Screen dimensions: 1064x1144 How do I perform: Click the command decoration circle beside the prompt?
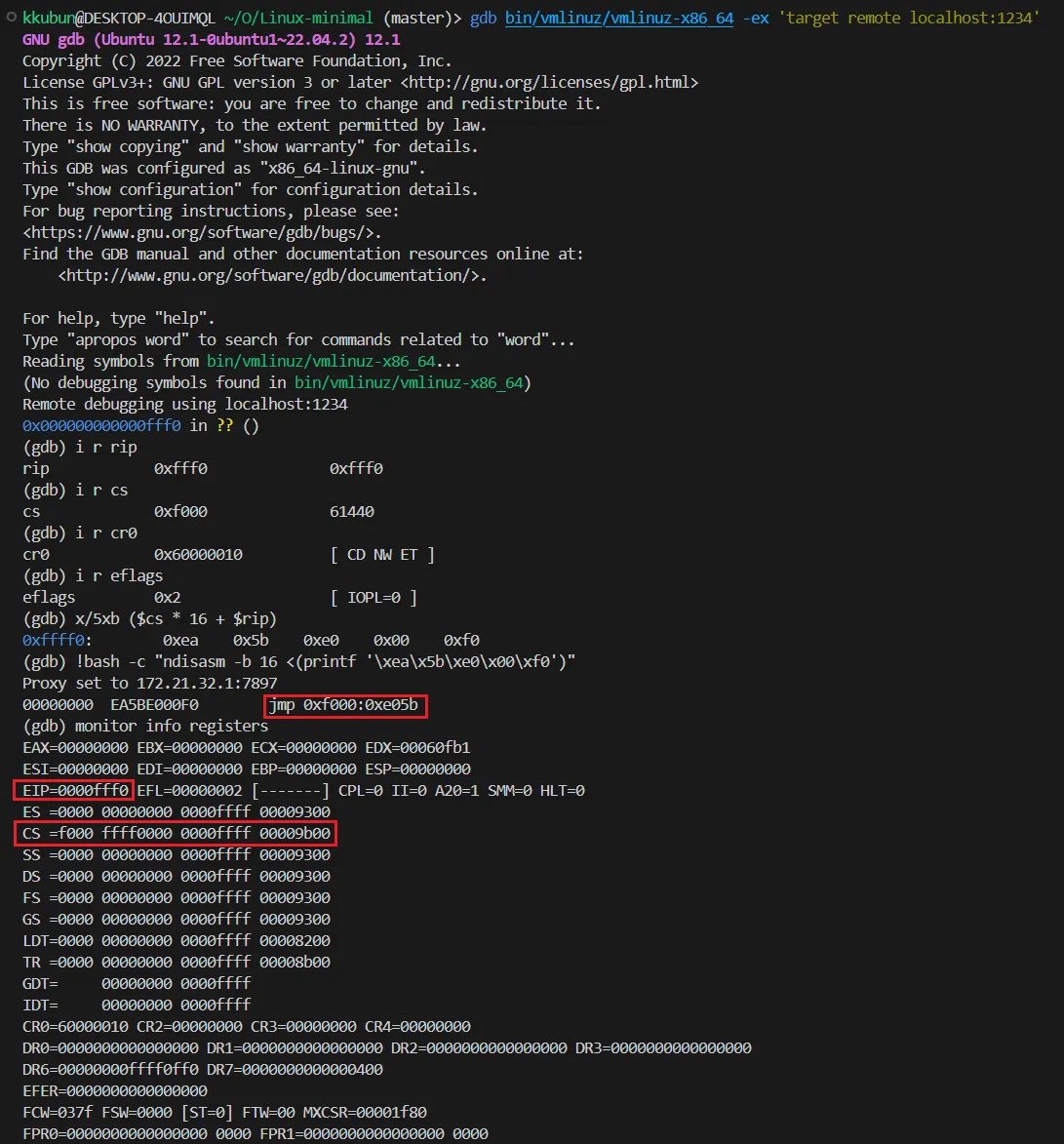point(11,17)
